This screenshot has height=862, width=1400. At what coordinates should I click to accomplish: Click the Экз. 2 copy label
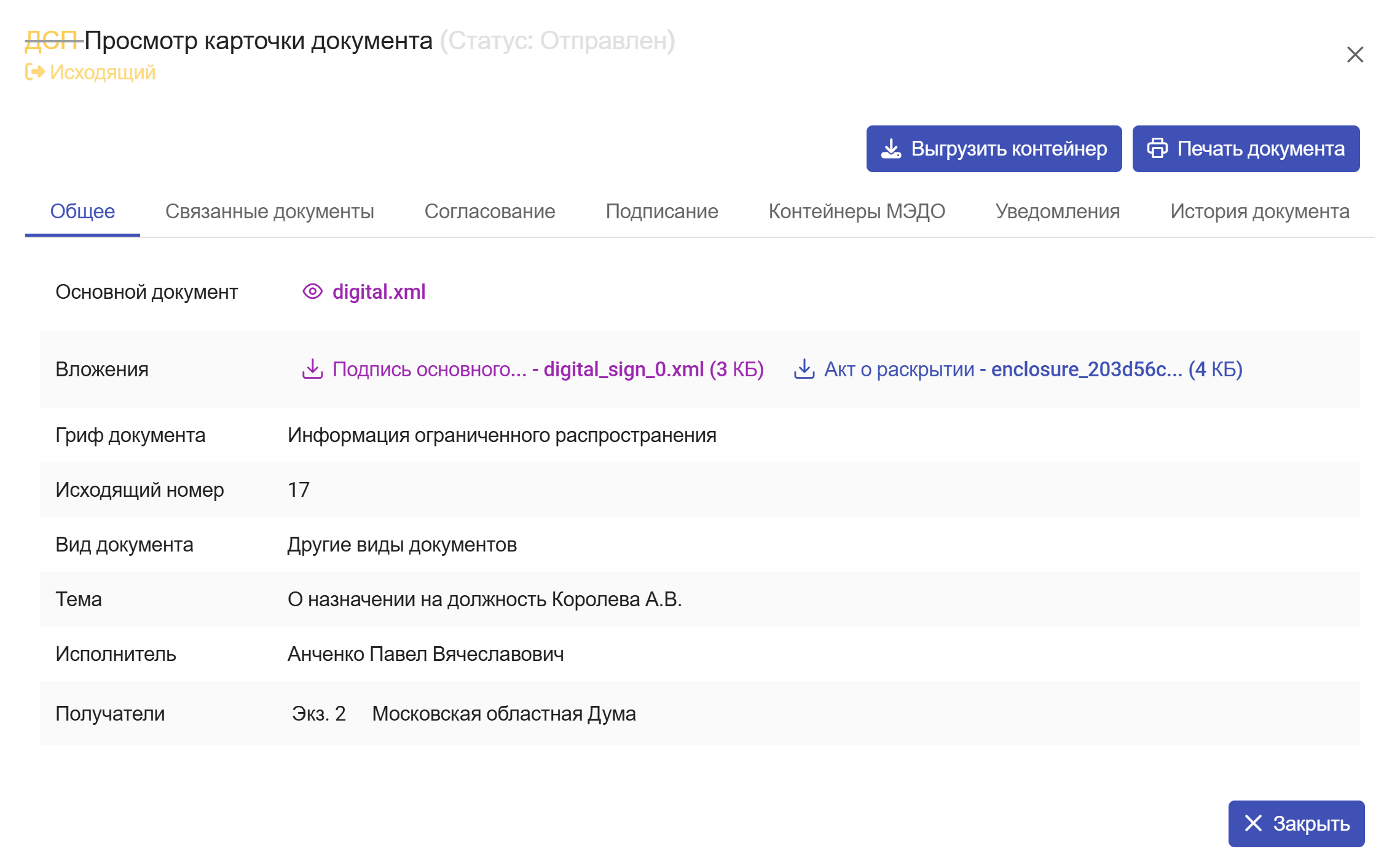[318, 714]
